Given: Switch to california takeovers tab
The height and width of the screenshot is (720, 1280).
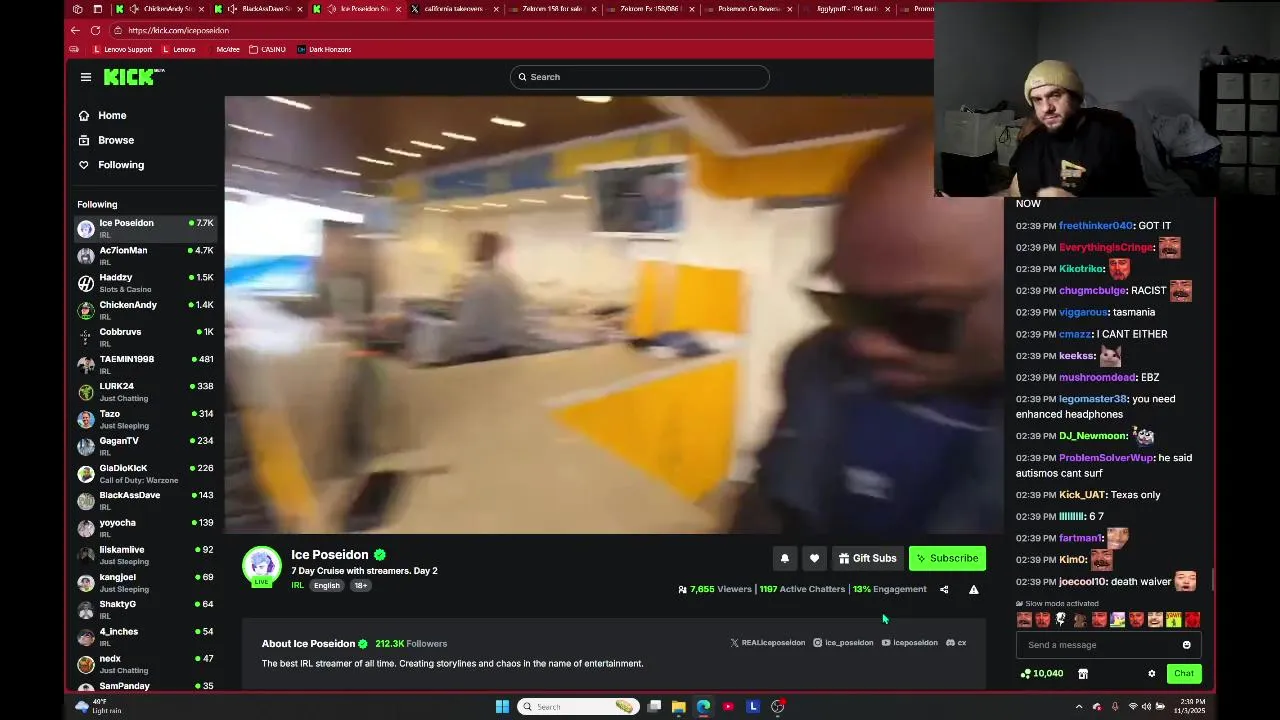Looking at the screenshot, I should 455,9.
